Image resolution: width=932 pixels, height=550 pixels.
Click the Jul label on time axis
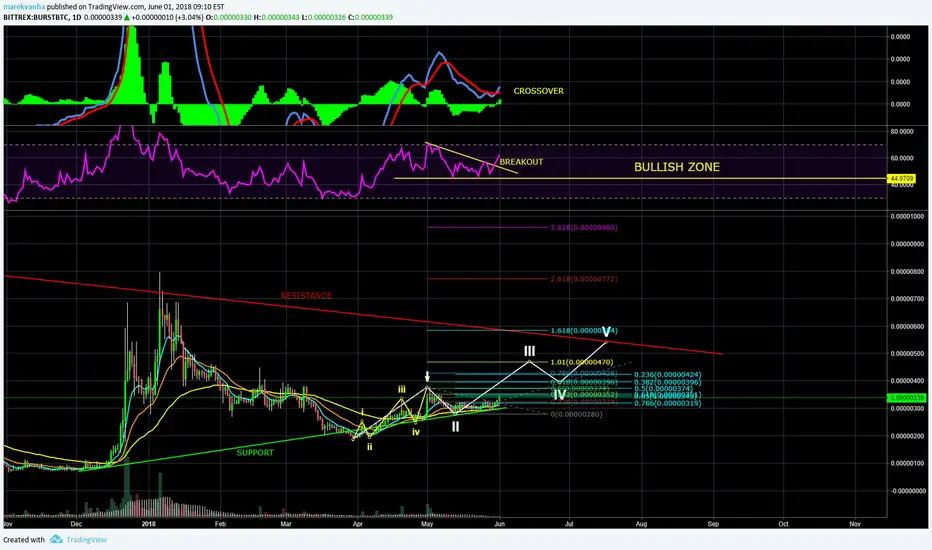[x=569, y=524]
